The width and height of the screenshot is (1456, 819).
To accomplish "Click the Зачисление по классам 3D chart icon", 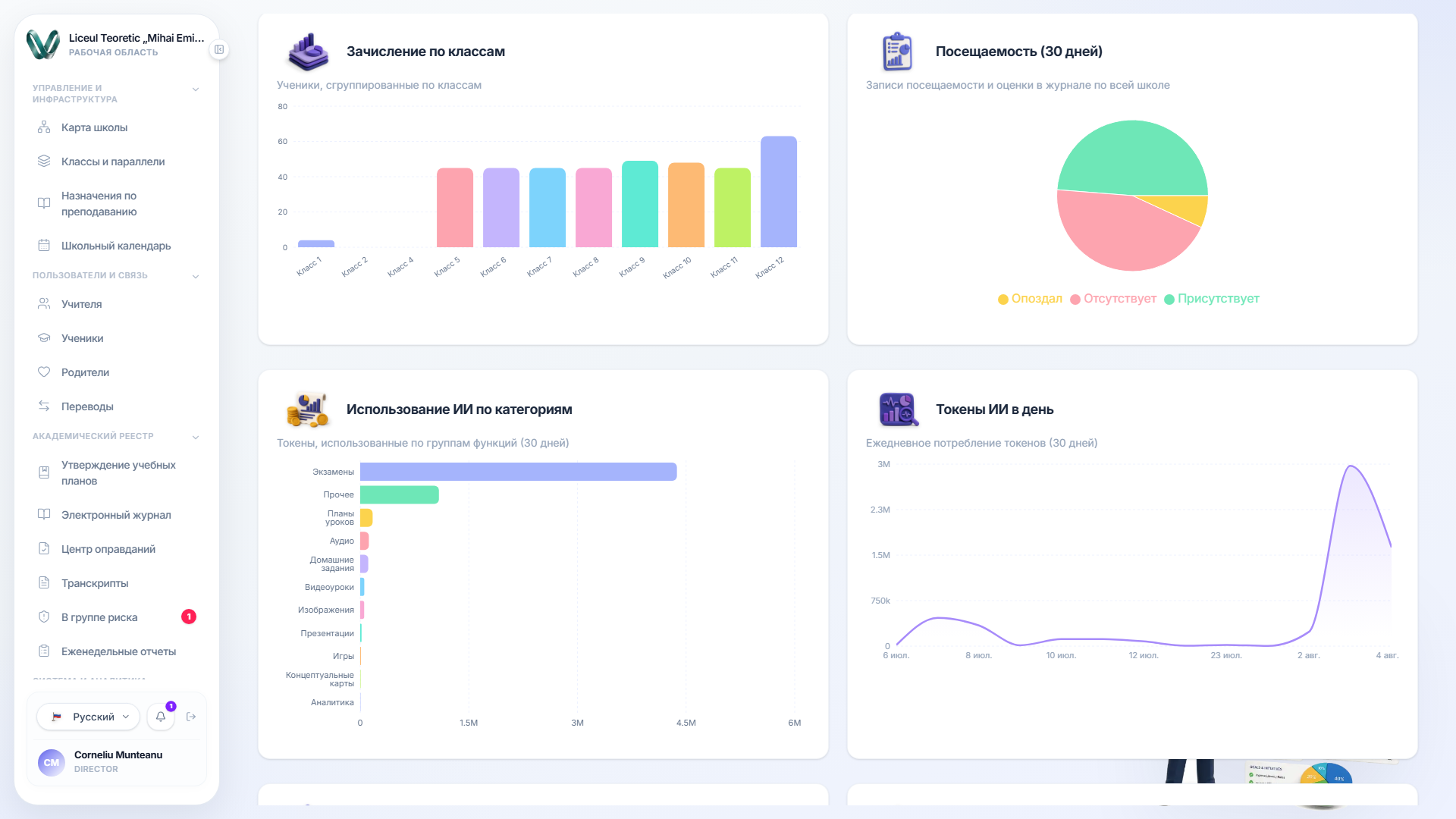I will pos(308,52).
